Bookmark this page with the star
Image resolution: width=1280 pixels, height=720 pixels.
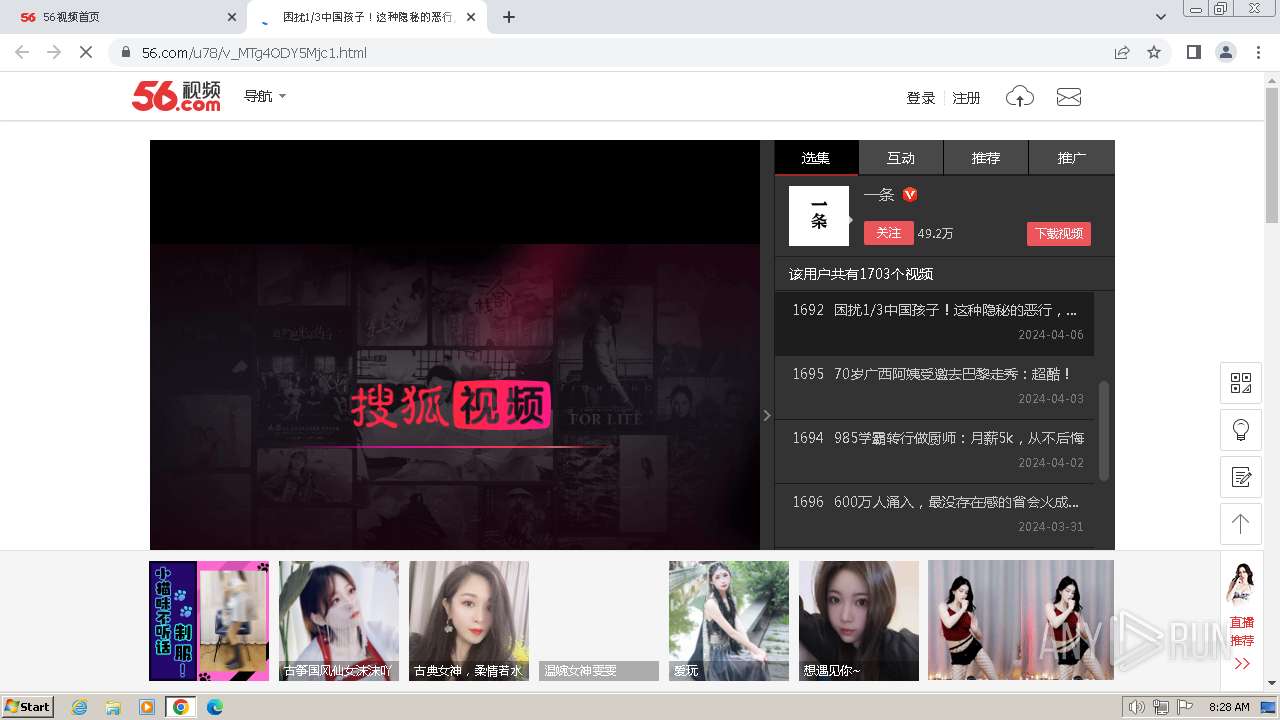point(1154,52)
